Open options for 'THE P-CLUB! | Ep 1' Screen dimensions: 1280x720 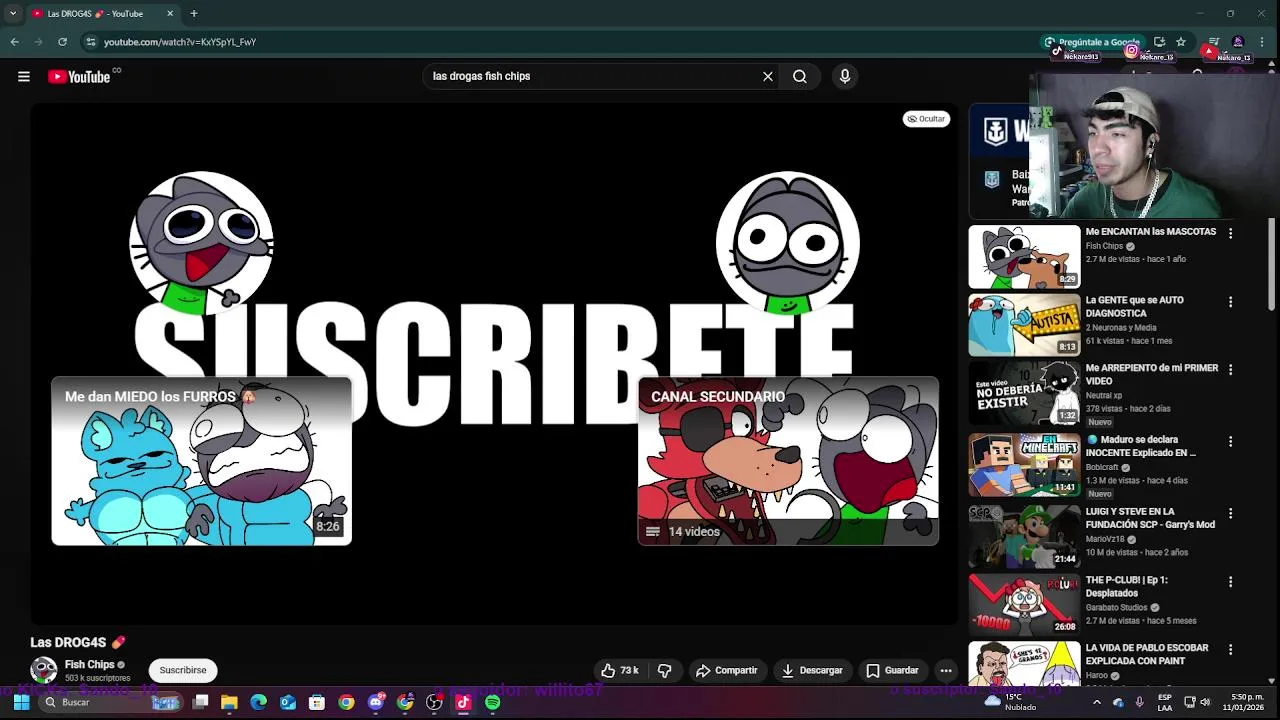pyautogui.click(x=1230, y=581)
